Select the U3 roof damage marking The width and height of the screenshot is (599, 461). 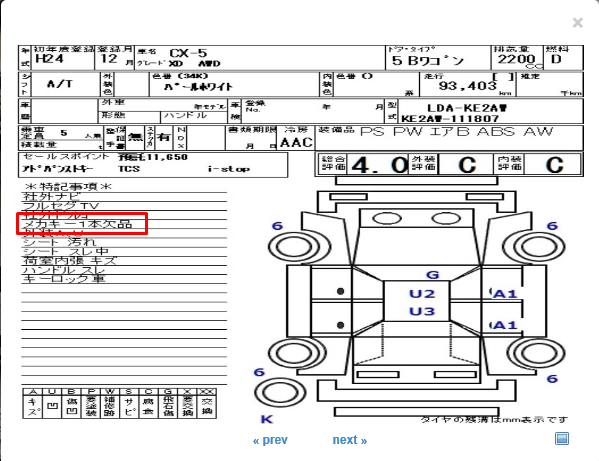pos(422,311)
